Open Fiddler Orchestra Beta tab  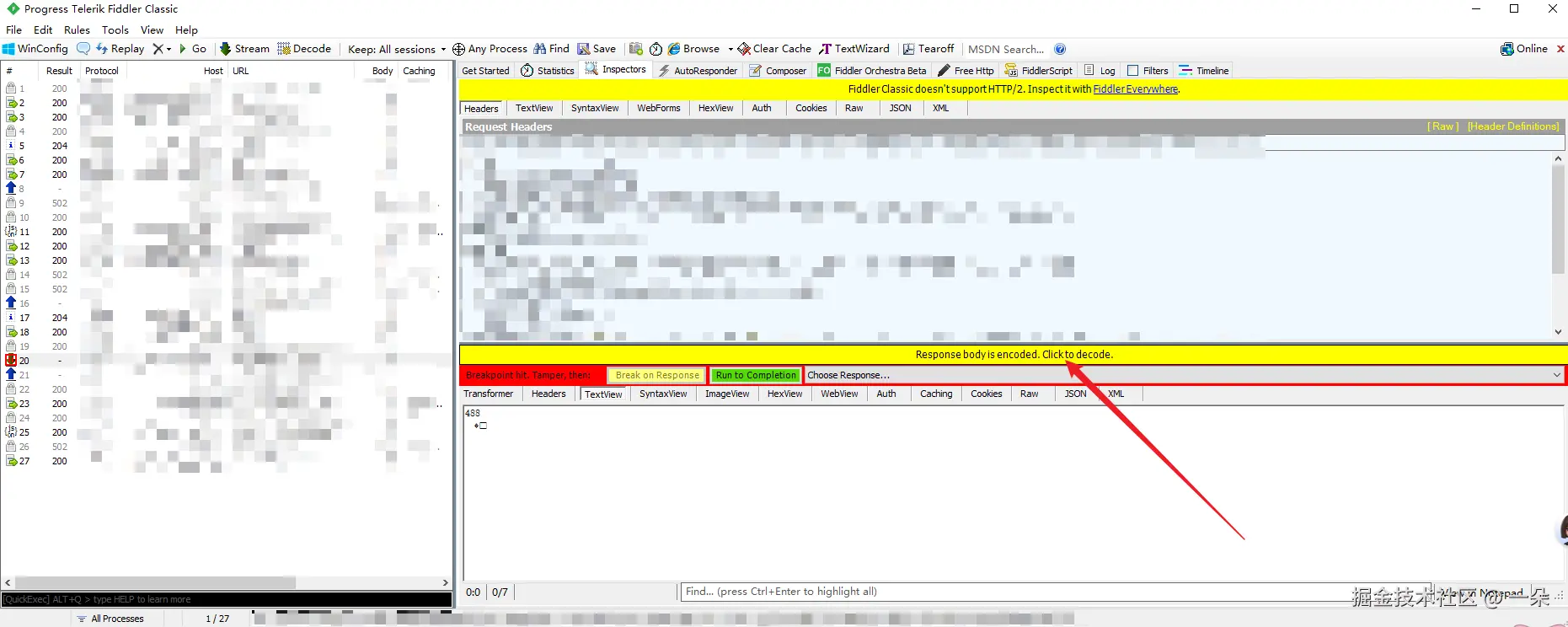[872, 71]
